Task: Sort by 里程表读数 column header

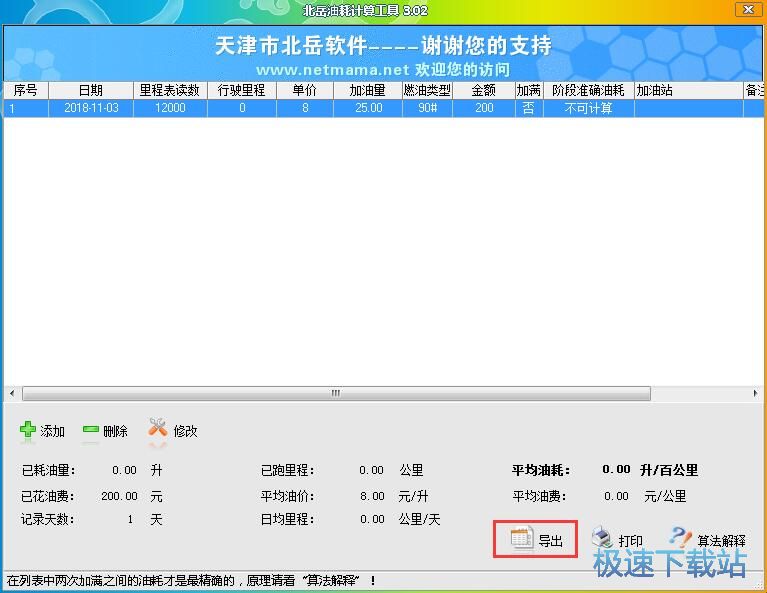Action: (x=170, y=90)
